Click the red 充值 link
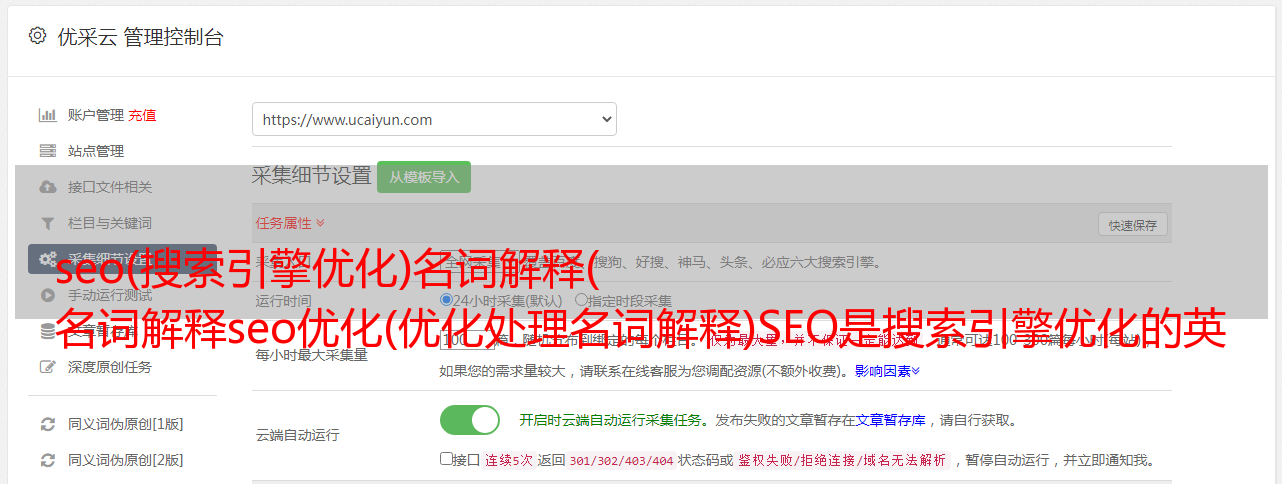This screenshot has width=1282, height=484. tap(142, 115)
